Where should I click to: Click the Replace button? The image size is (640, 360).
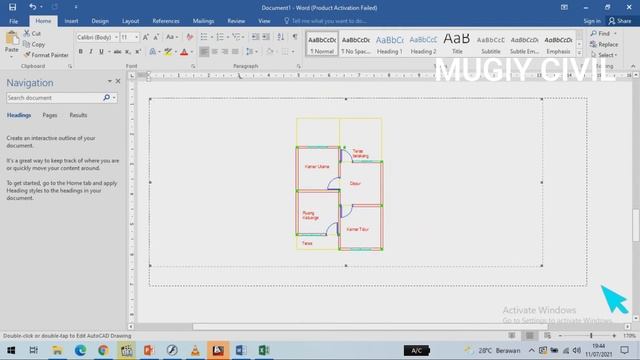click(604, 44)
